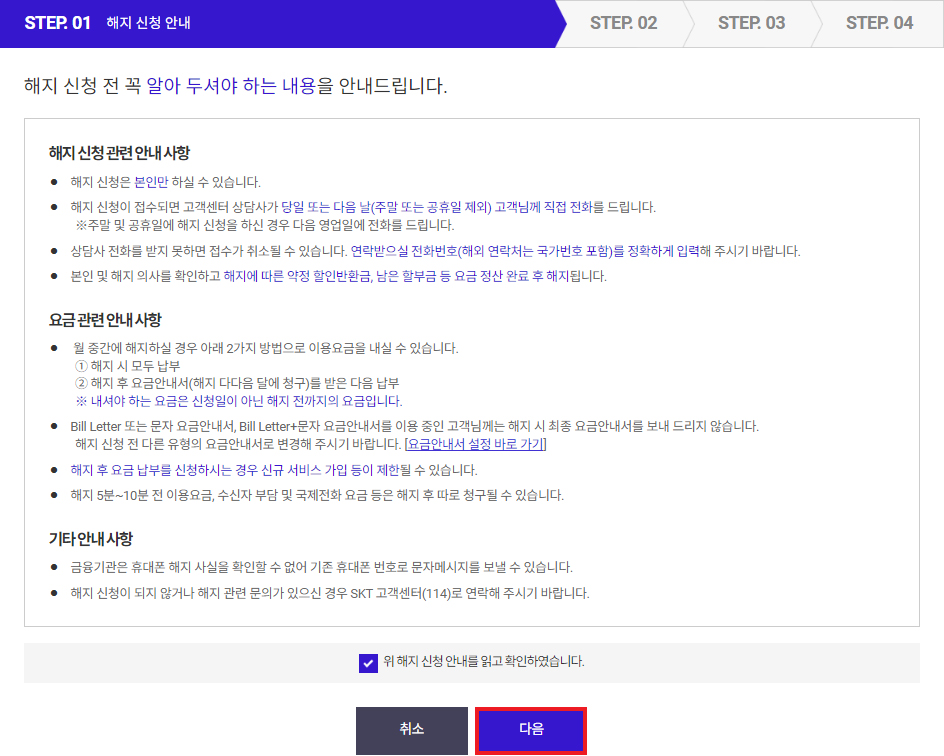Click the line about 금융기관 문자메시지
Screen dimensions: 944x756
(x=321, y=567)
